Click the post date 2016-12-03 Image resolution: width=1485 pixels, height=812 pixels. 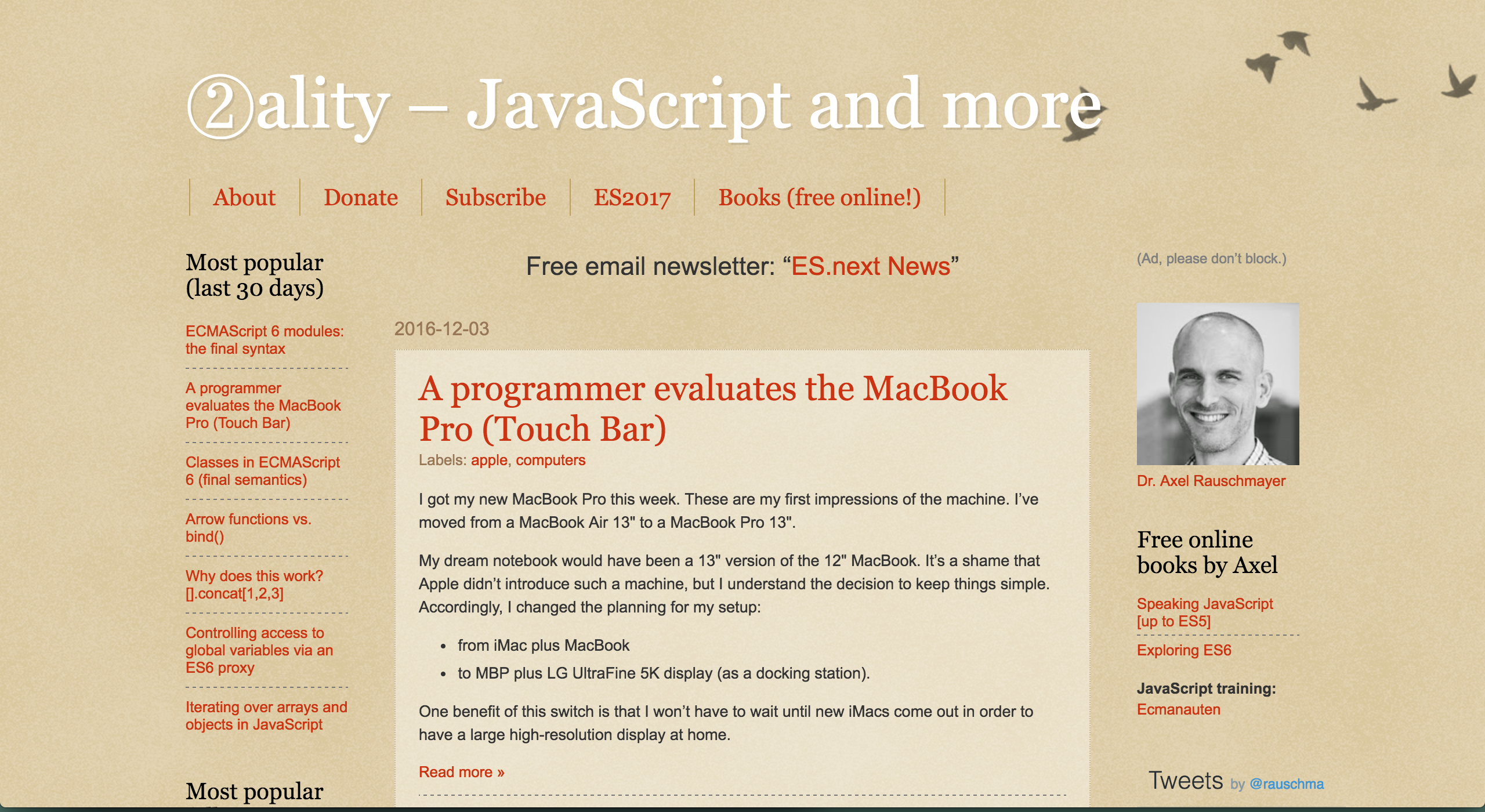tap(441, 329)
